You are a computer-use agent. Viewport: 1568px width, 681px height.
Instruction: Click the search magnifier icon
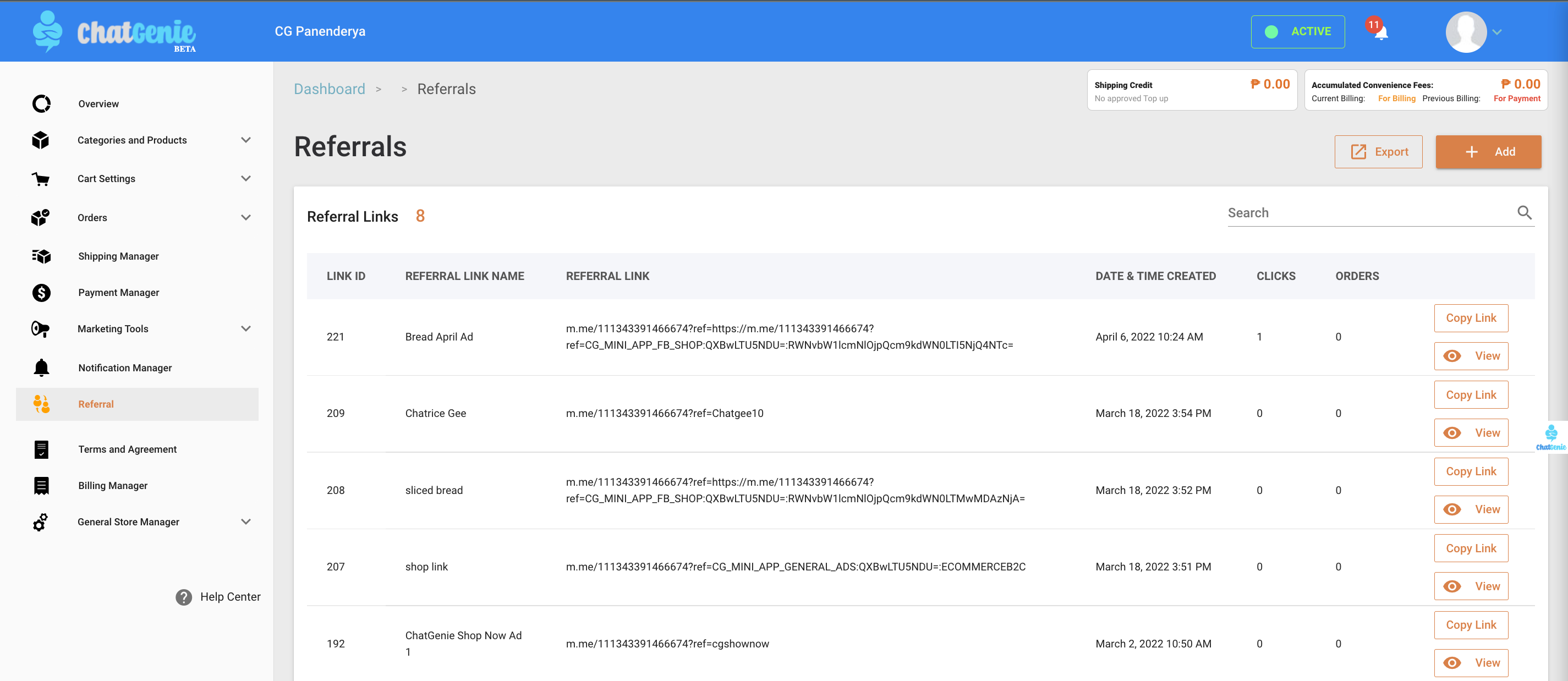(1524, 212)
